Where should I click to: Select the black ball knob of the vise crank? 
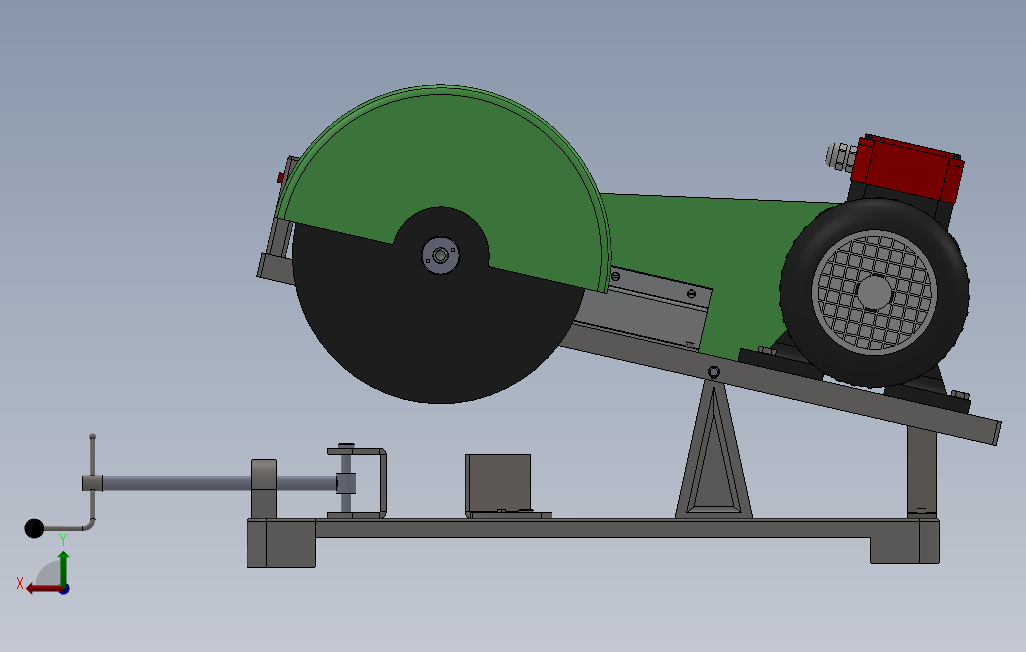(x=34, y=528)
